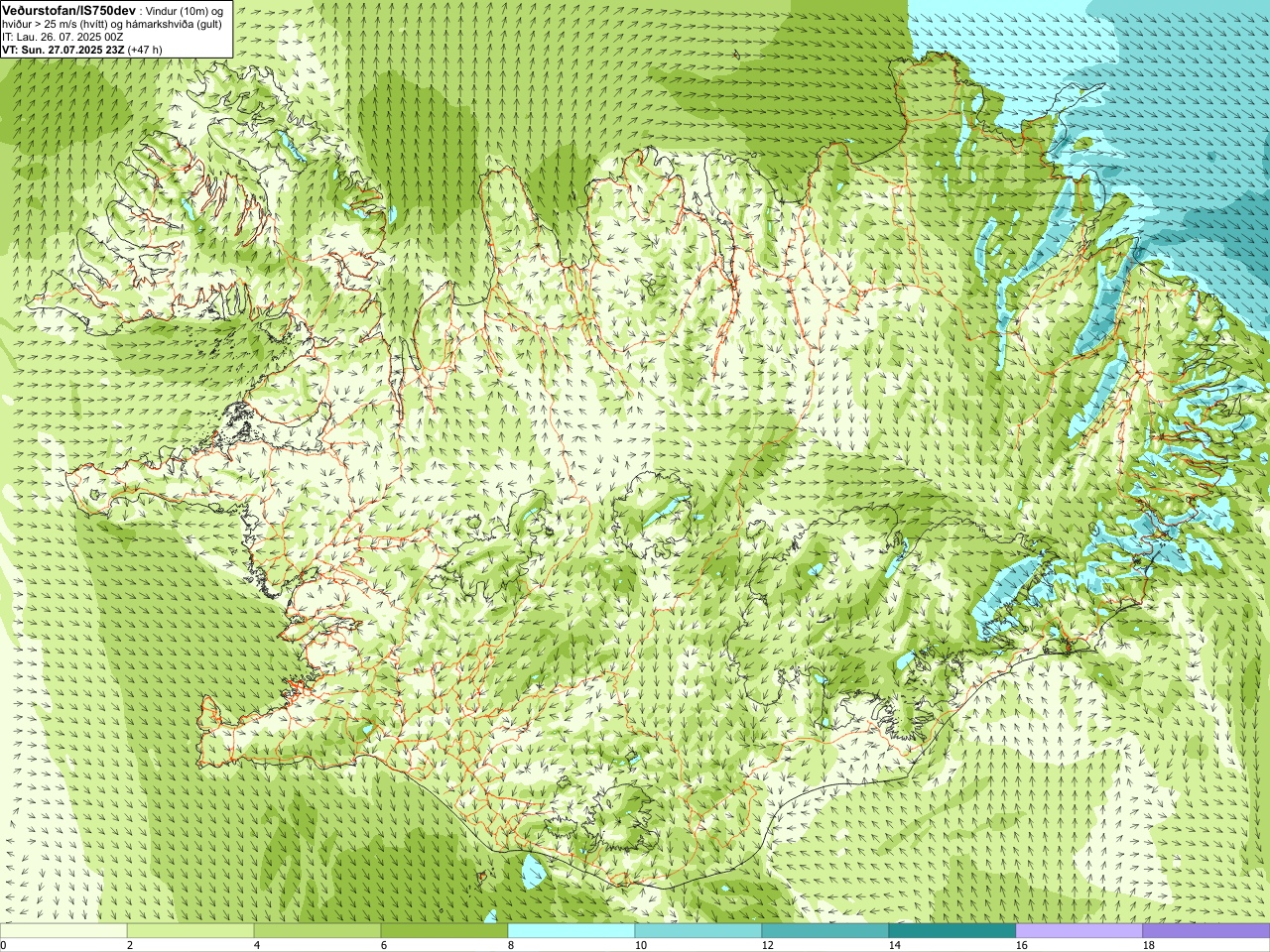Click the '18' value on the color scale
1270x952 pixels.
(1149, 945)
